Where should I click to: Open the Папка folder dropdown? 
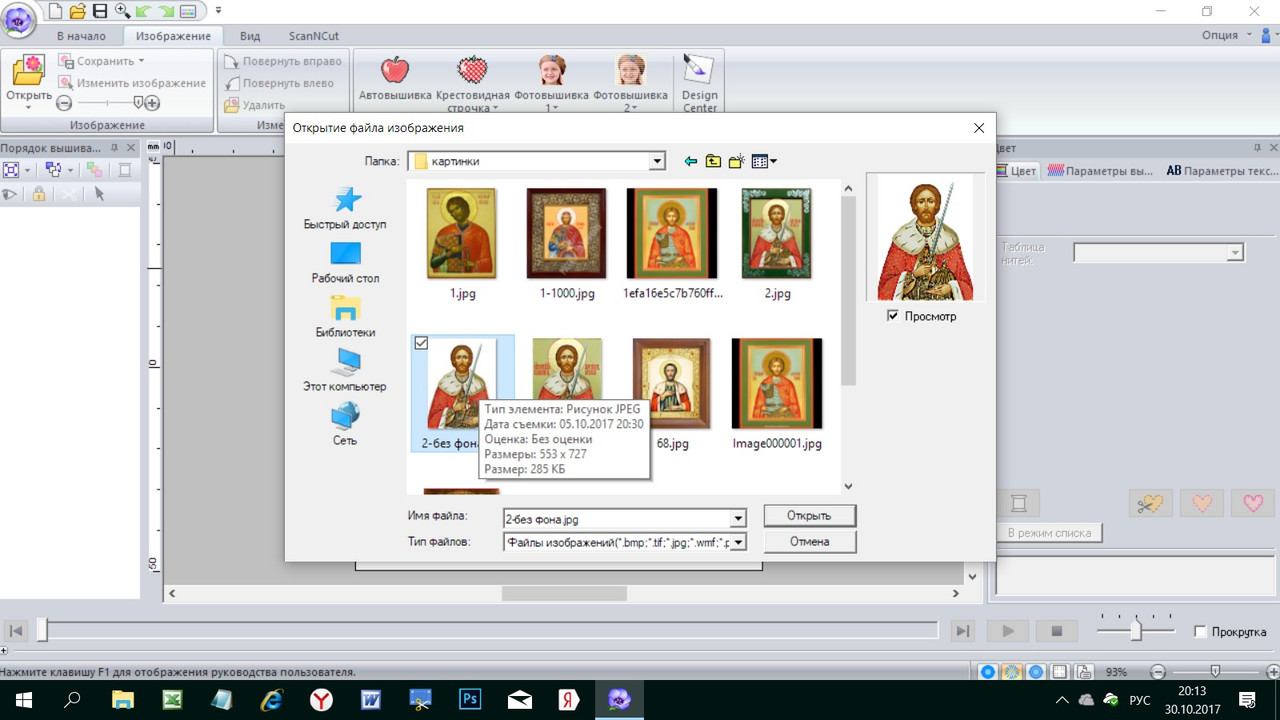[x=657, y=161]
